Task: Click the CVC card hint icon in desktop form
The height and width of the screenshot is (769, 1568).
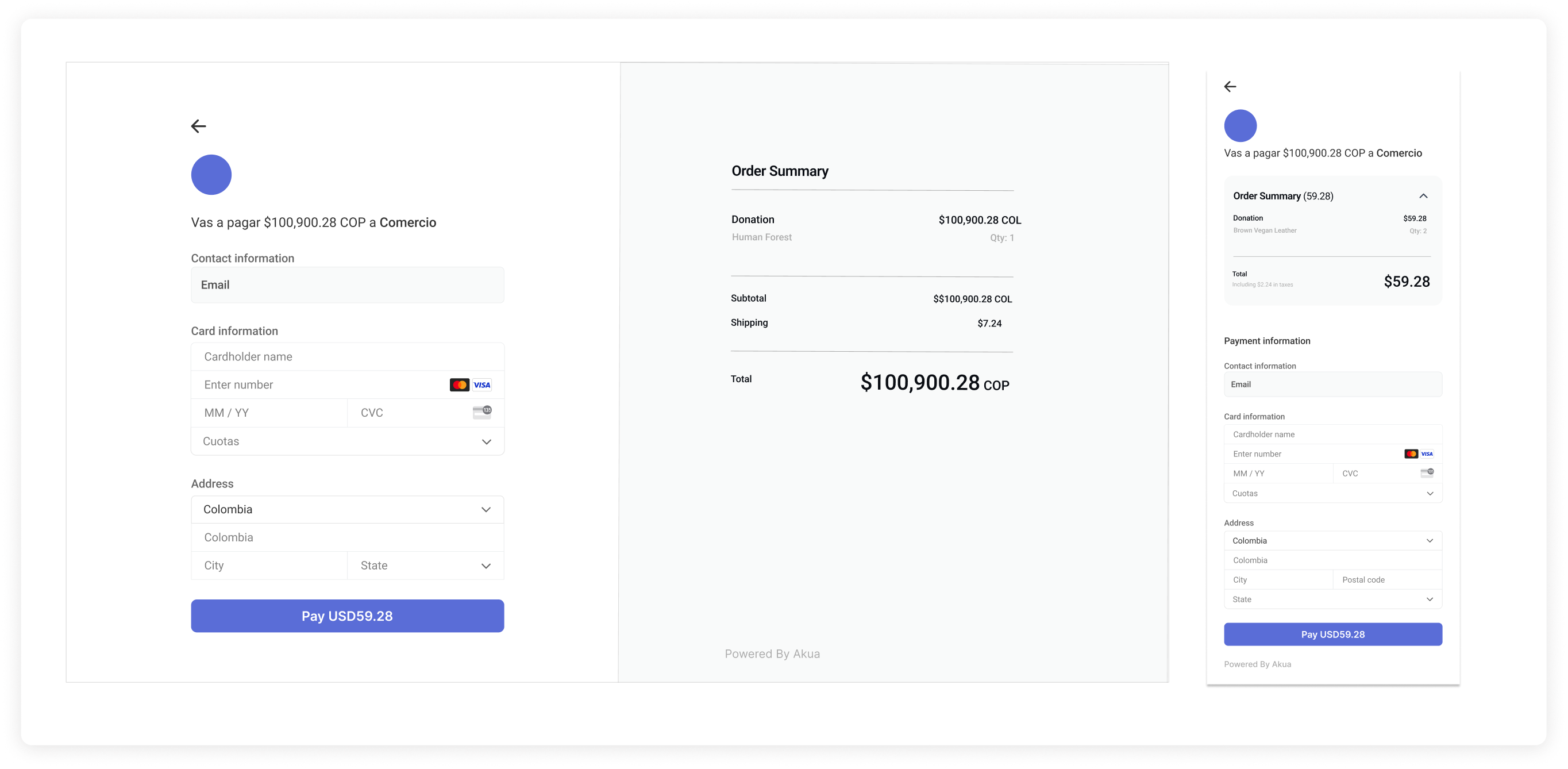Action: point(482,412)
